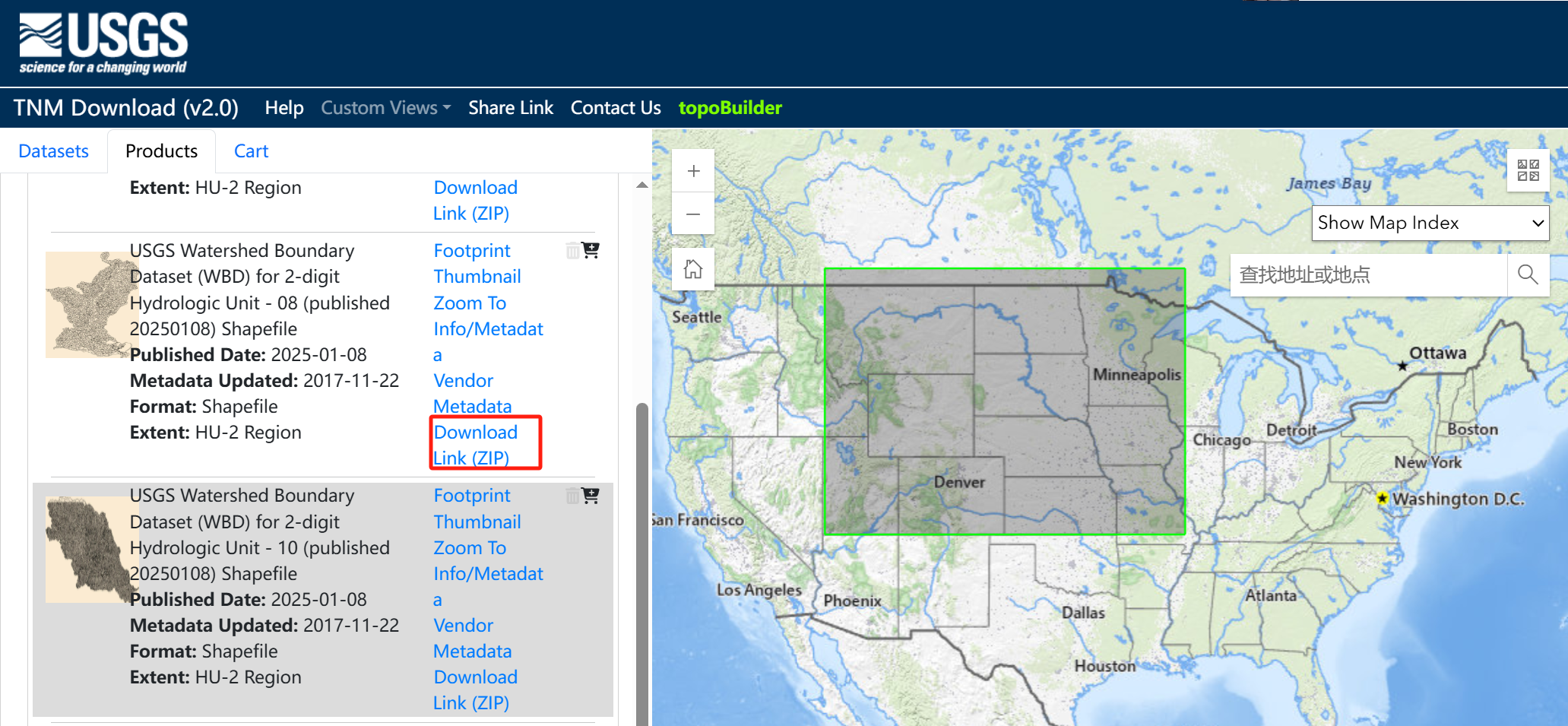Click the New York label on the map
This screenshot has height=726, width=1568.
point(1427,462)
